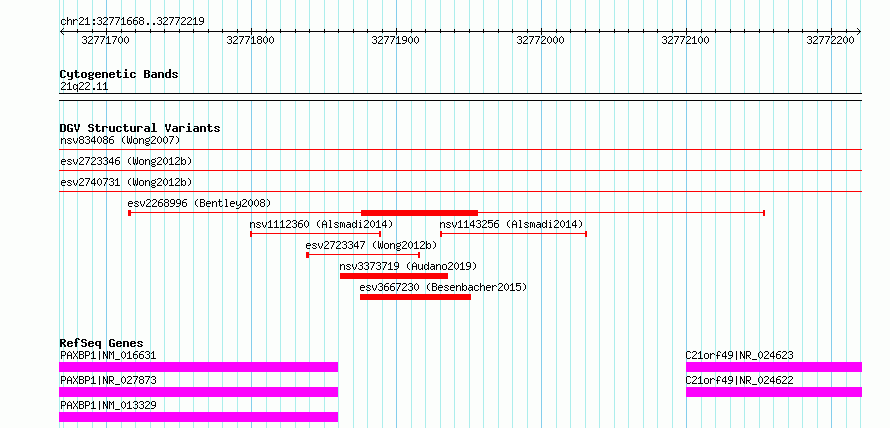Click the 32771900 ruler tick label
This screenshot has height=428, width=890.
coord(396,40)
